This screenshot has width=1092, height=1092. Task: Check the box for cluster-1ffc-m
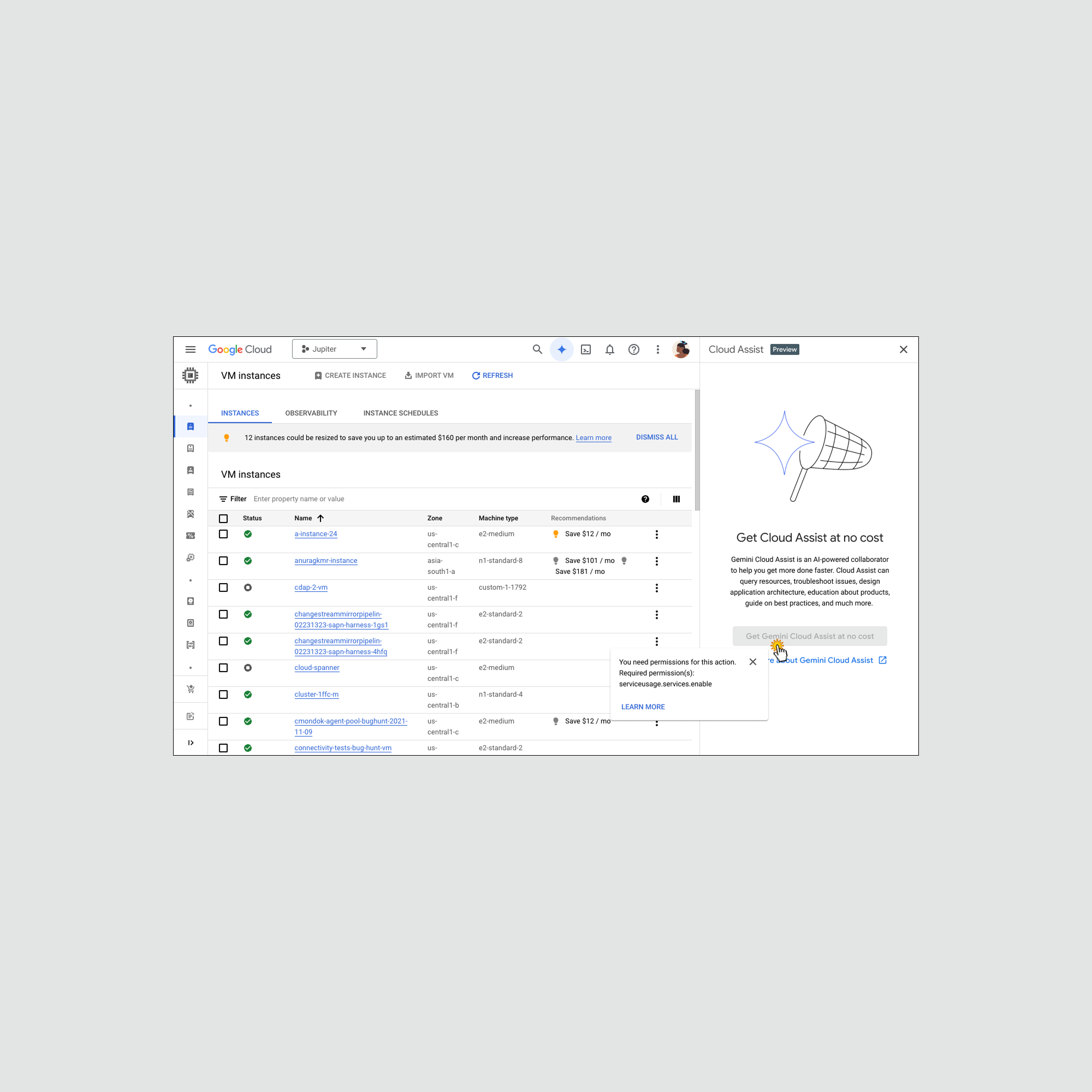(223, 695)
